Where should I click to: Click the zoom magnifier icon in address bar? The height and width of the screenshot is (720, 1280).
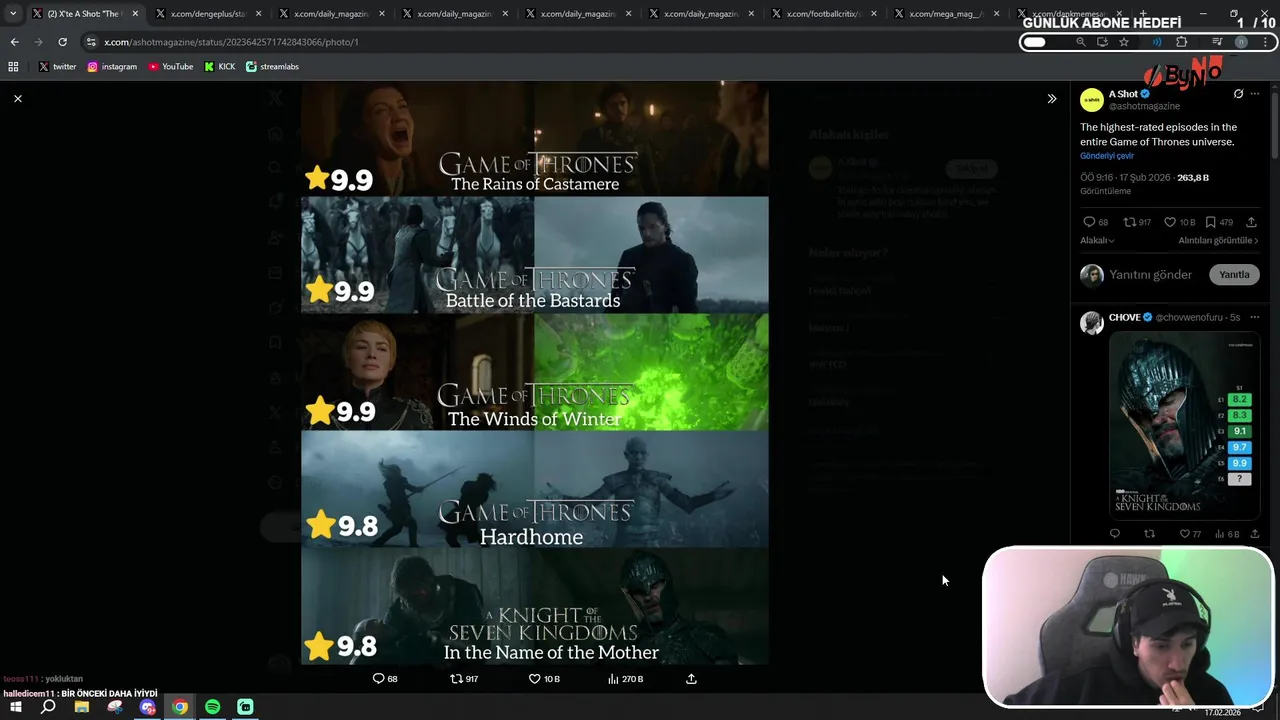(x=1080, y=42)
